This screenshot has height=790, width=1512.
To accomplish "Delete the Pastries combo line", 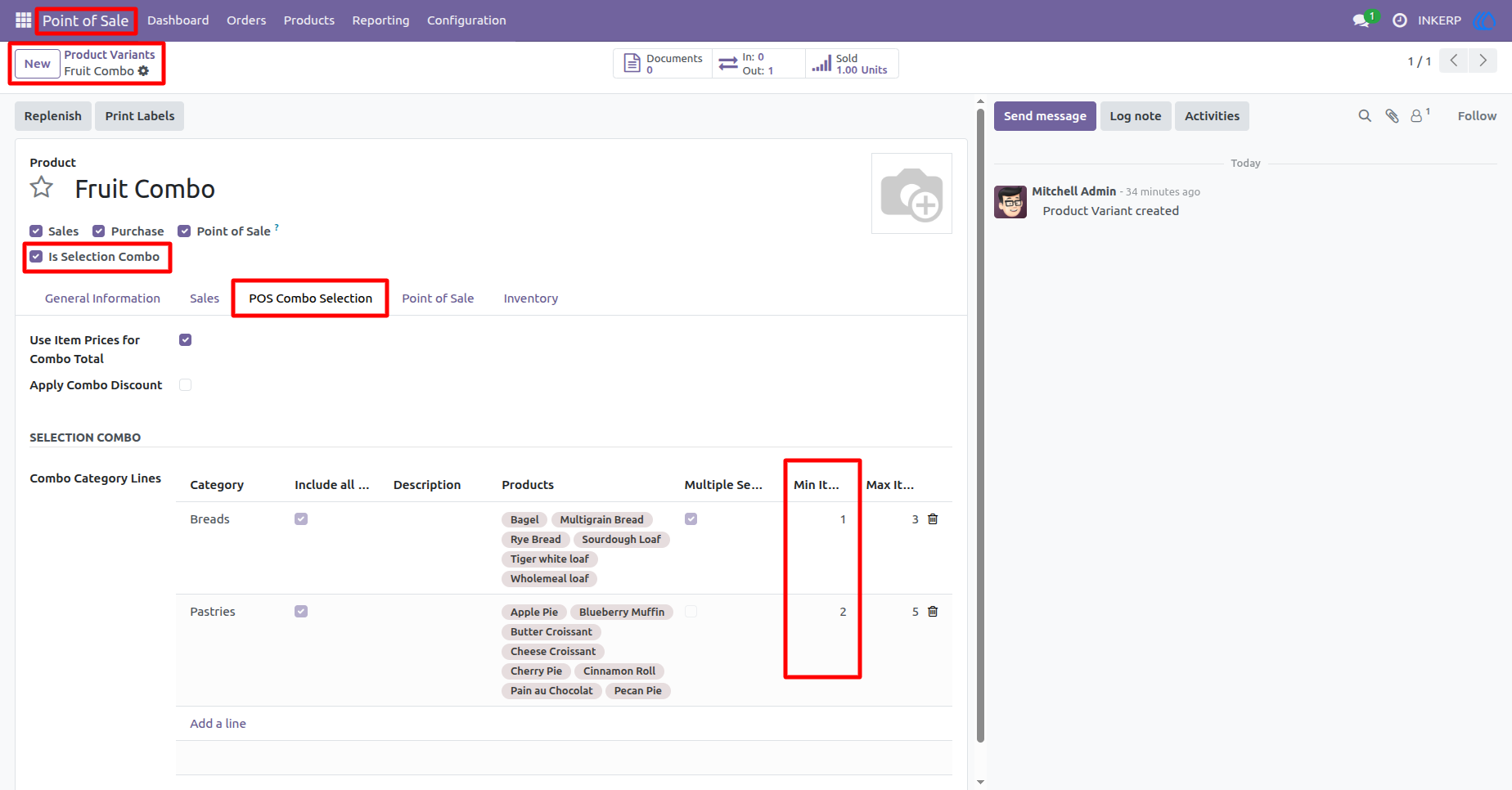I will [933, 612].
